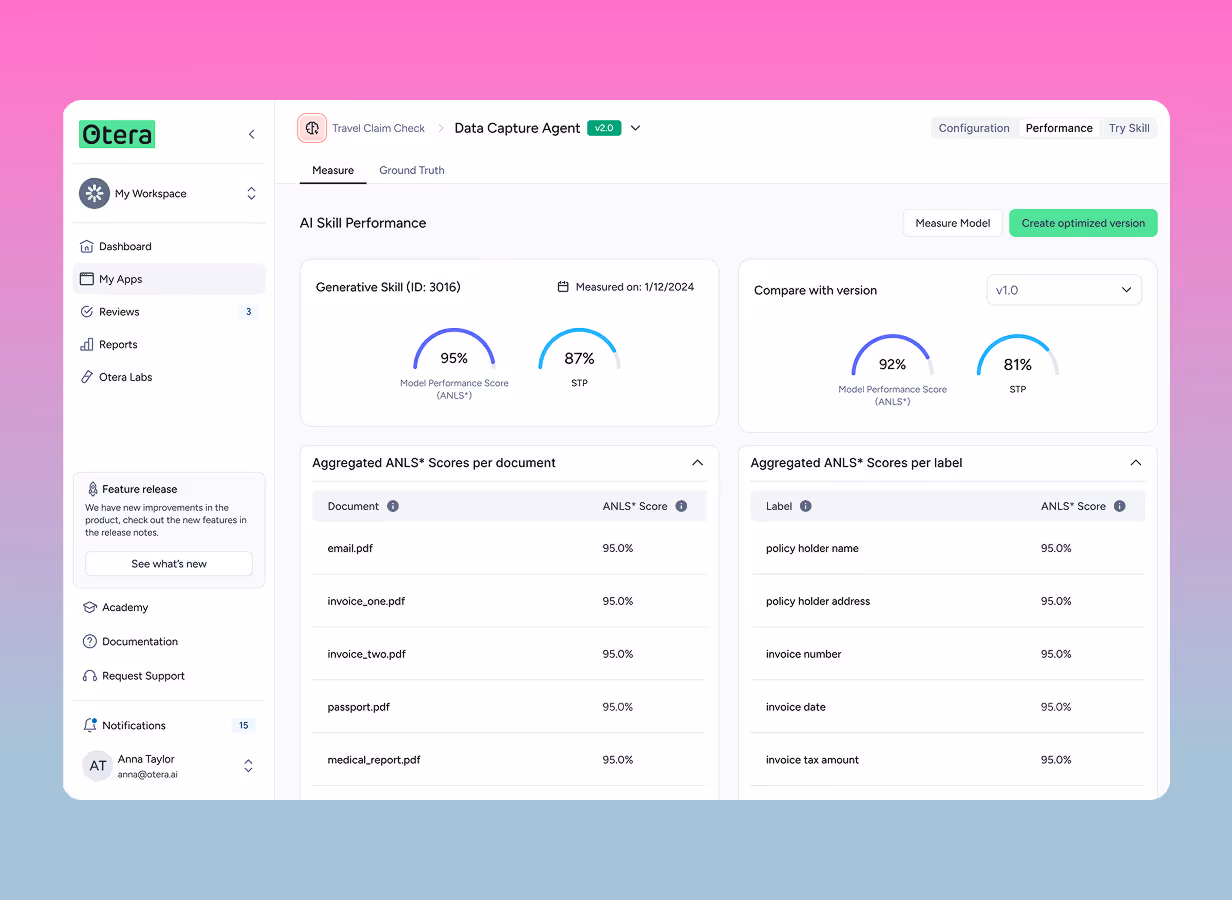Viewport: 1232px width, 900px height.
Task: Open Otera Labs via its paperclip icon
Action: pos(87,377)
